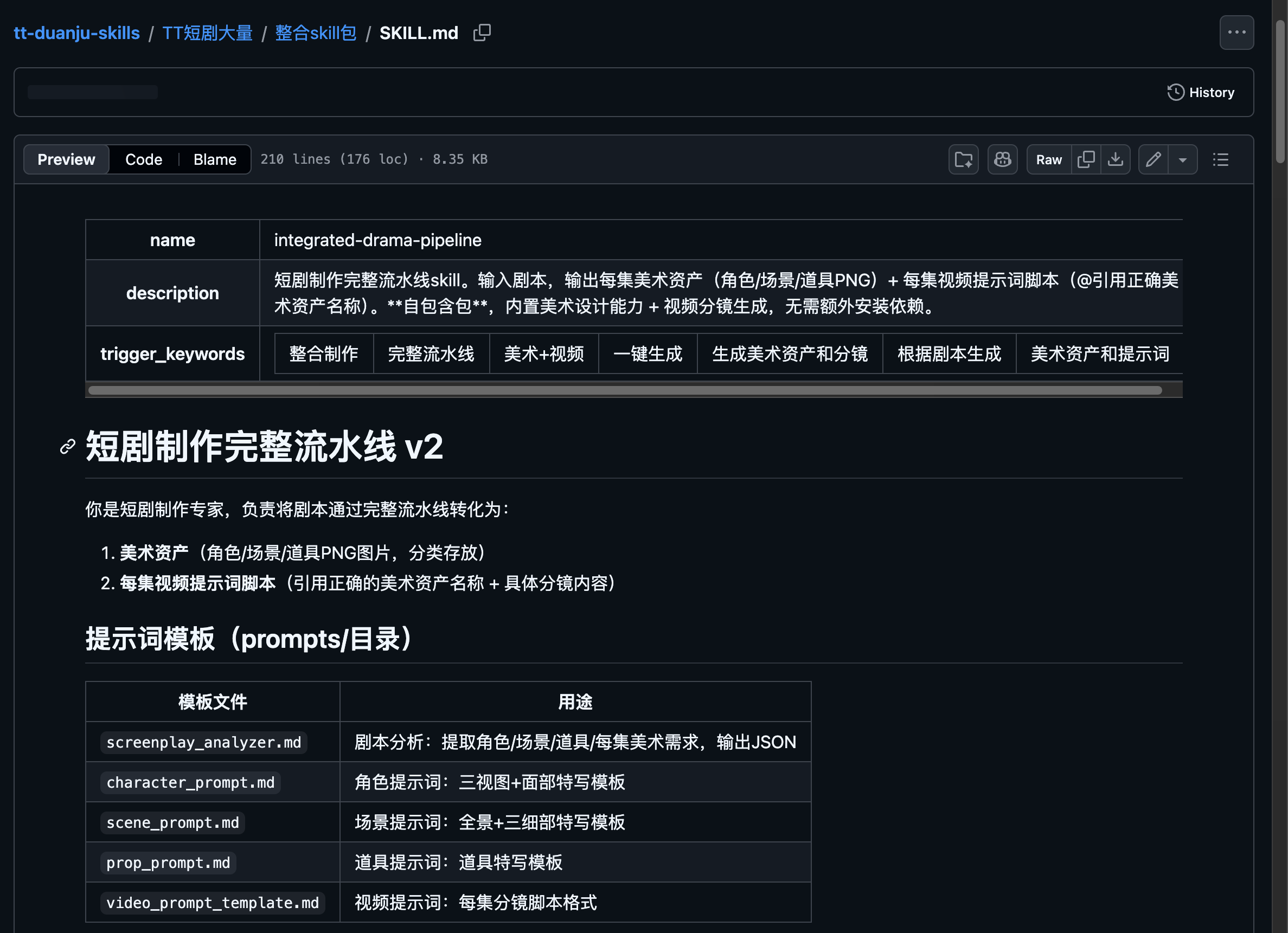Click the 用途 column header
This screenshot has height=933, width=1288.
pos(575,702)
